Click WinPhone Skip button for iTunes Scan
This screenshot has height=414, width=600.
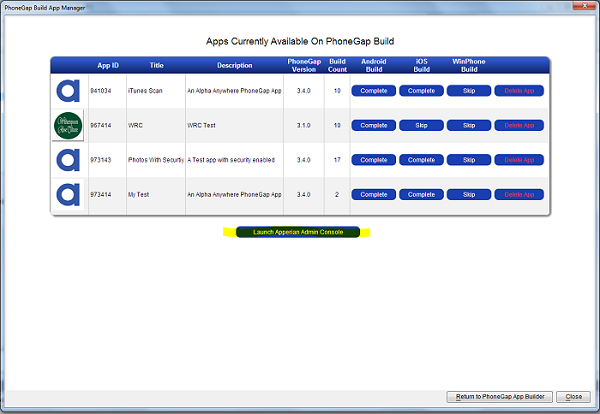469,91
